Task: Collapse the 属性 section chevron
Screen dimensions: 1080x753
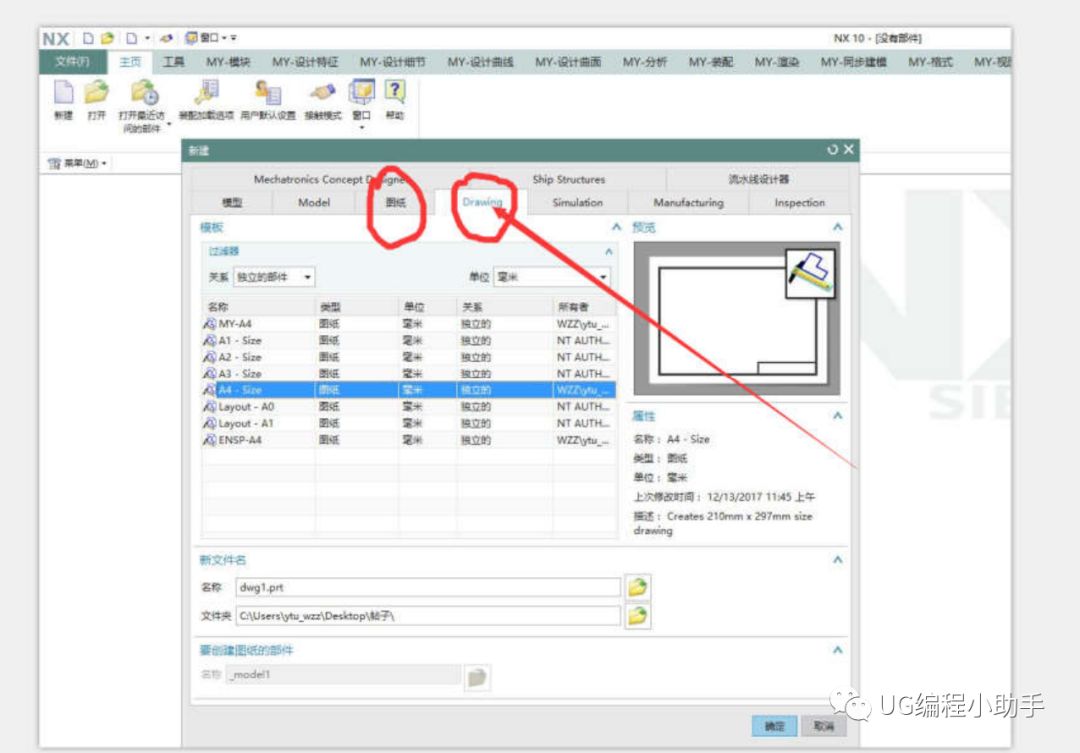Action: tap(838, 415)
